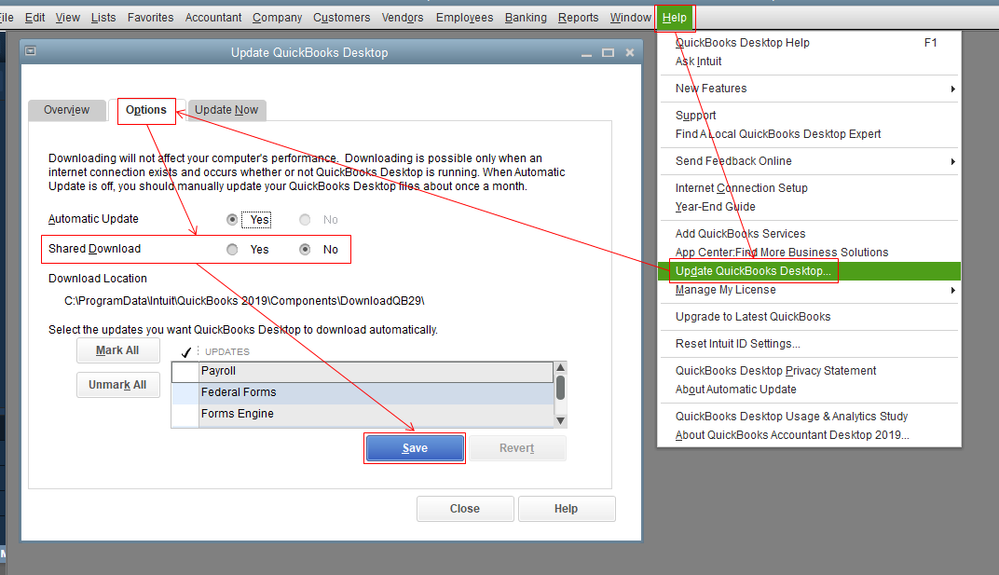Viewport: 999px width, 575px height.
Task: Toggle the checkmark column header in updates list
Action: 186,351
